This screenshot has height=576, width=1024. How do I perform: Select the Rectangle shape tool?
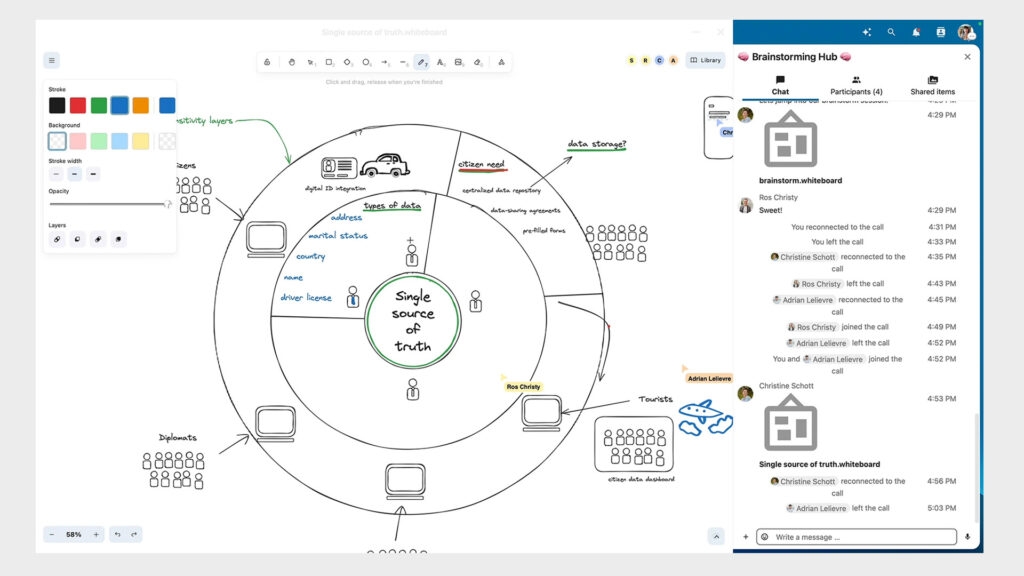[x=329, y=62]
